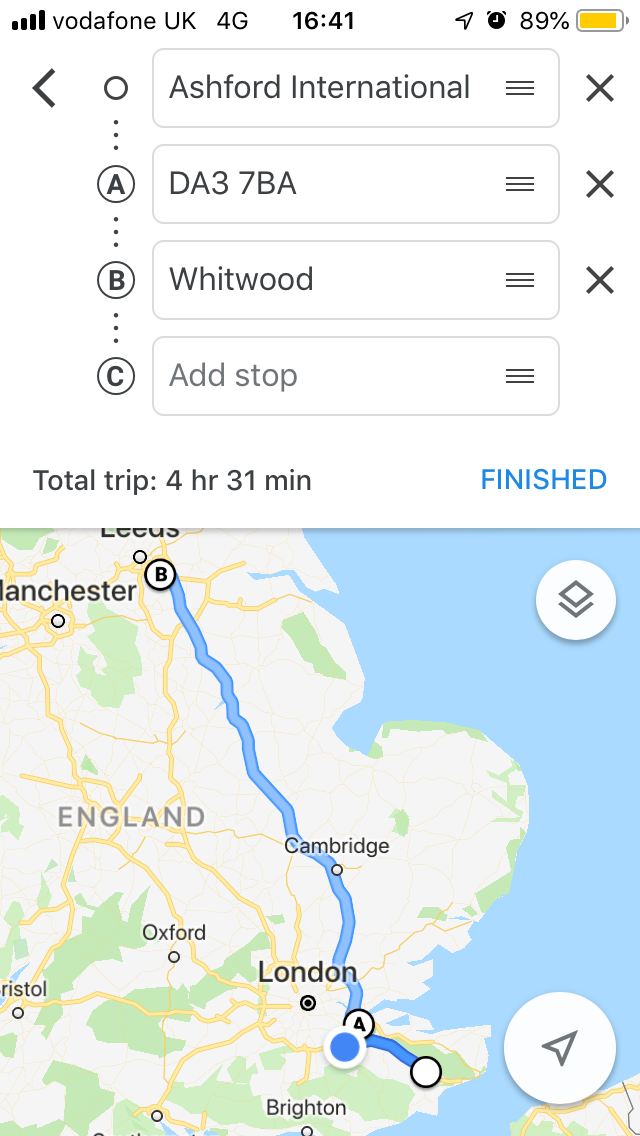
Task: Tap the reorder handle in Add stop row
Action: point(520,375)
